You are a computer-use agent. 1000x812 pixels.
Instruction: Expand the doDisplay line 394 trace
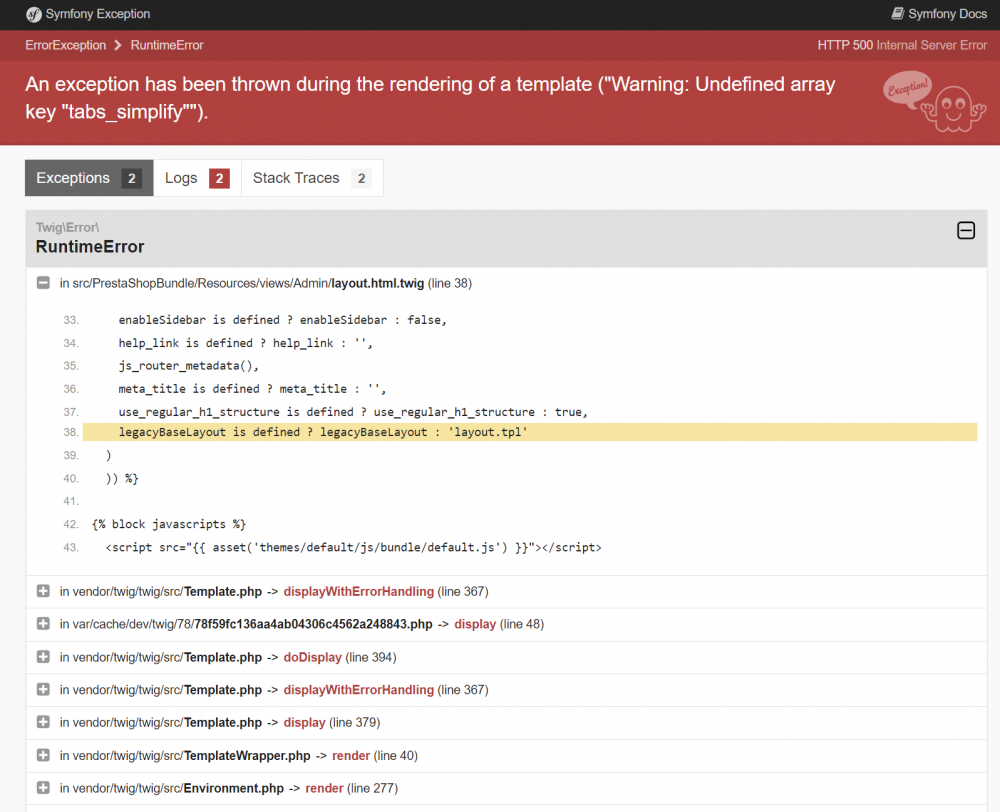coord(43,657)
